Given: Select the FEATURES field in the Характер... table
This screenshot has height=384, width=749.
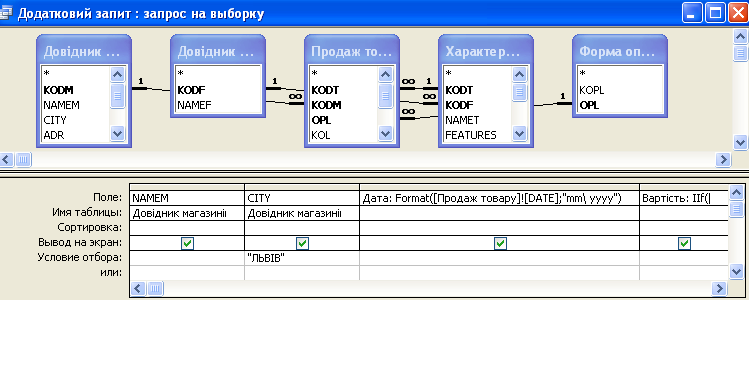Looking at the screenshot, I should pos(471,136).
